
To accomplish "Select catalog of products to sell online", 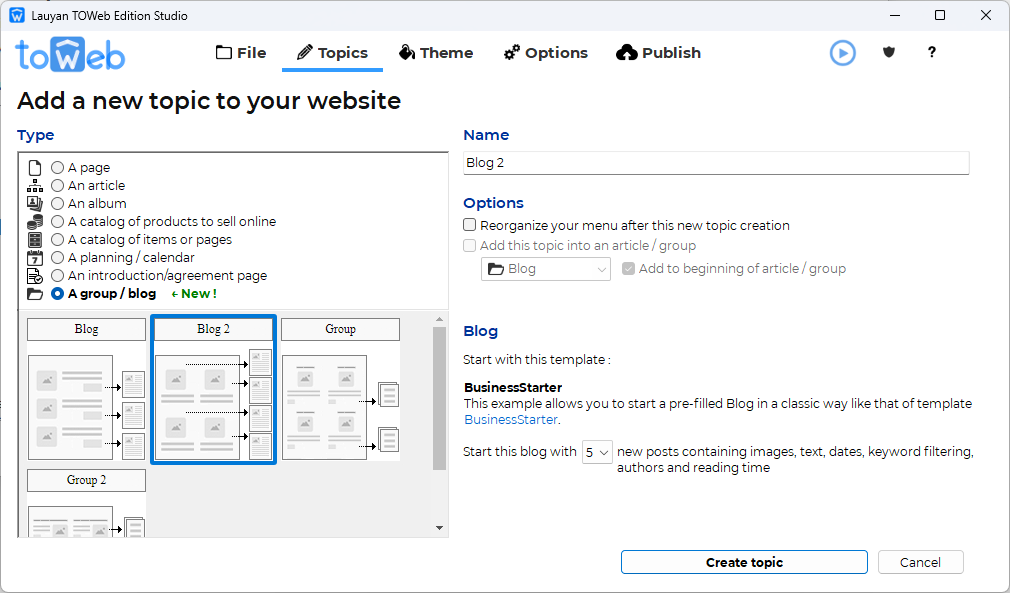I will pyautogui.click(x=57, y=221).
